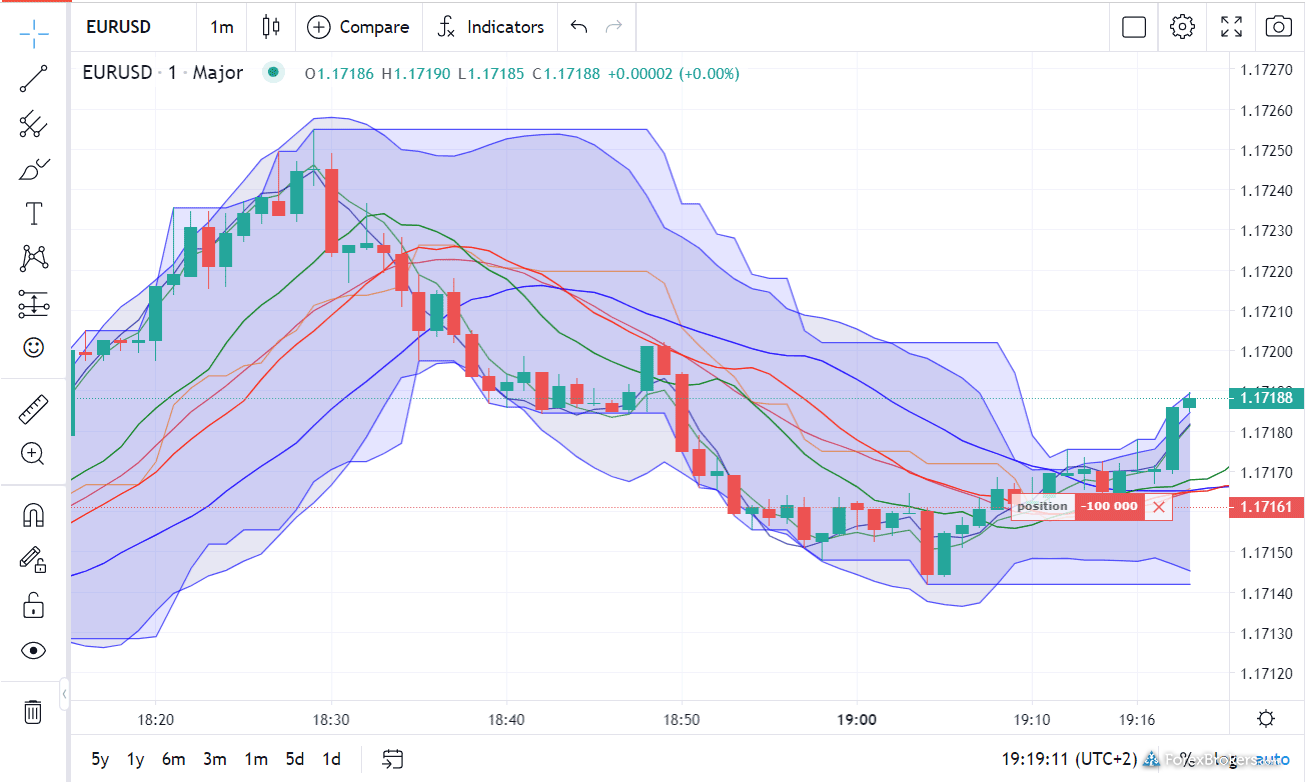This screenshot has width=1305, height=782.
Task: Open the Indicators dialog
Action: 491,27
